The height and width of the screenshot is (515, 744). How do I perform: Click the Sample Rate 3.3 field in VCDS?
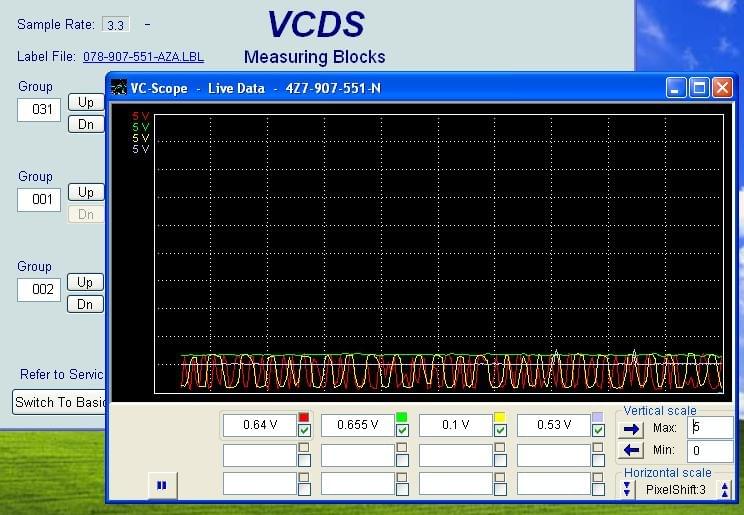click(116, 25)
